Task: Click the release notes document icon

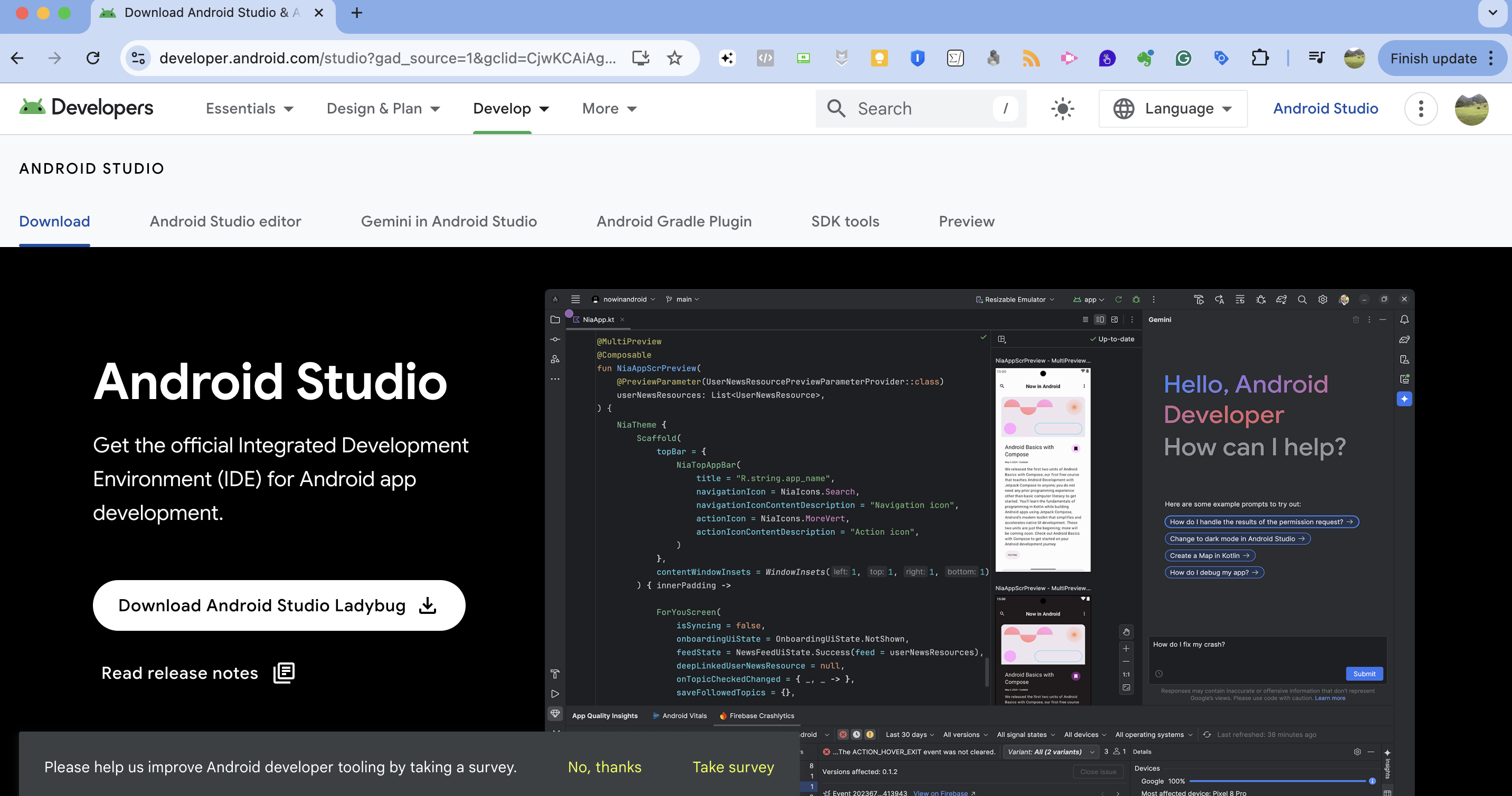Action: pos(284,672)
